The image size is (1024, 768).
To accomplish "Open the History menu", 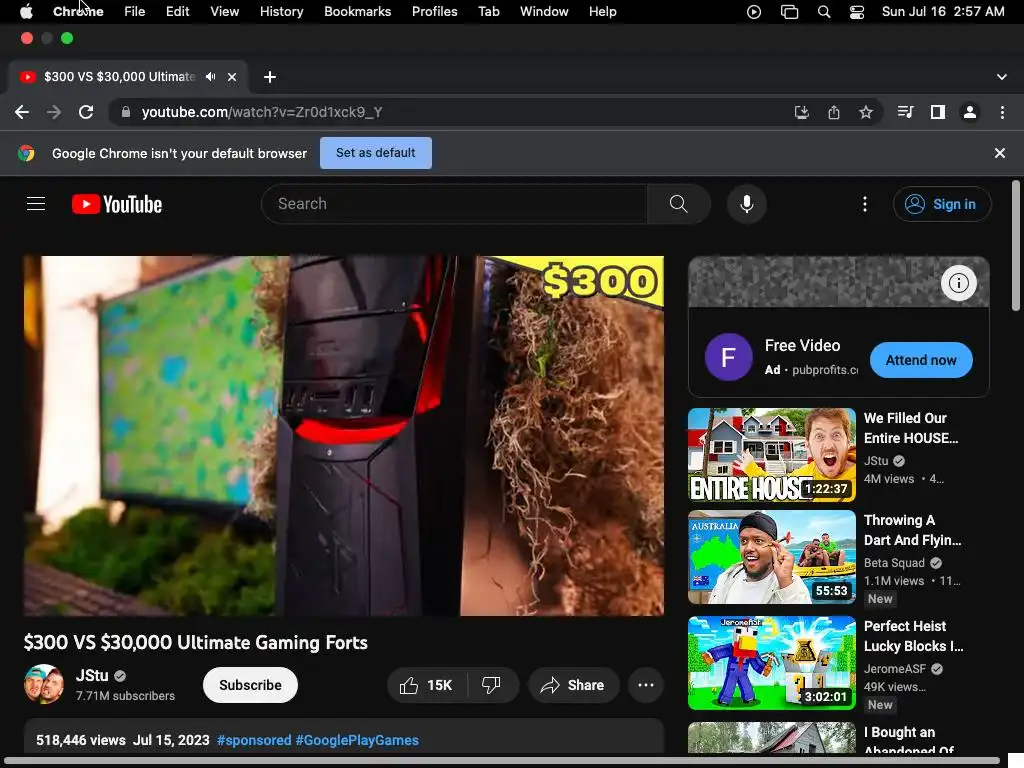I will [x=281, y=11].
